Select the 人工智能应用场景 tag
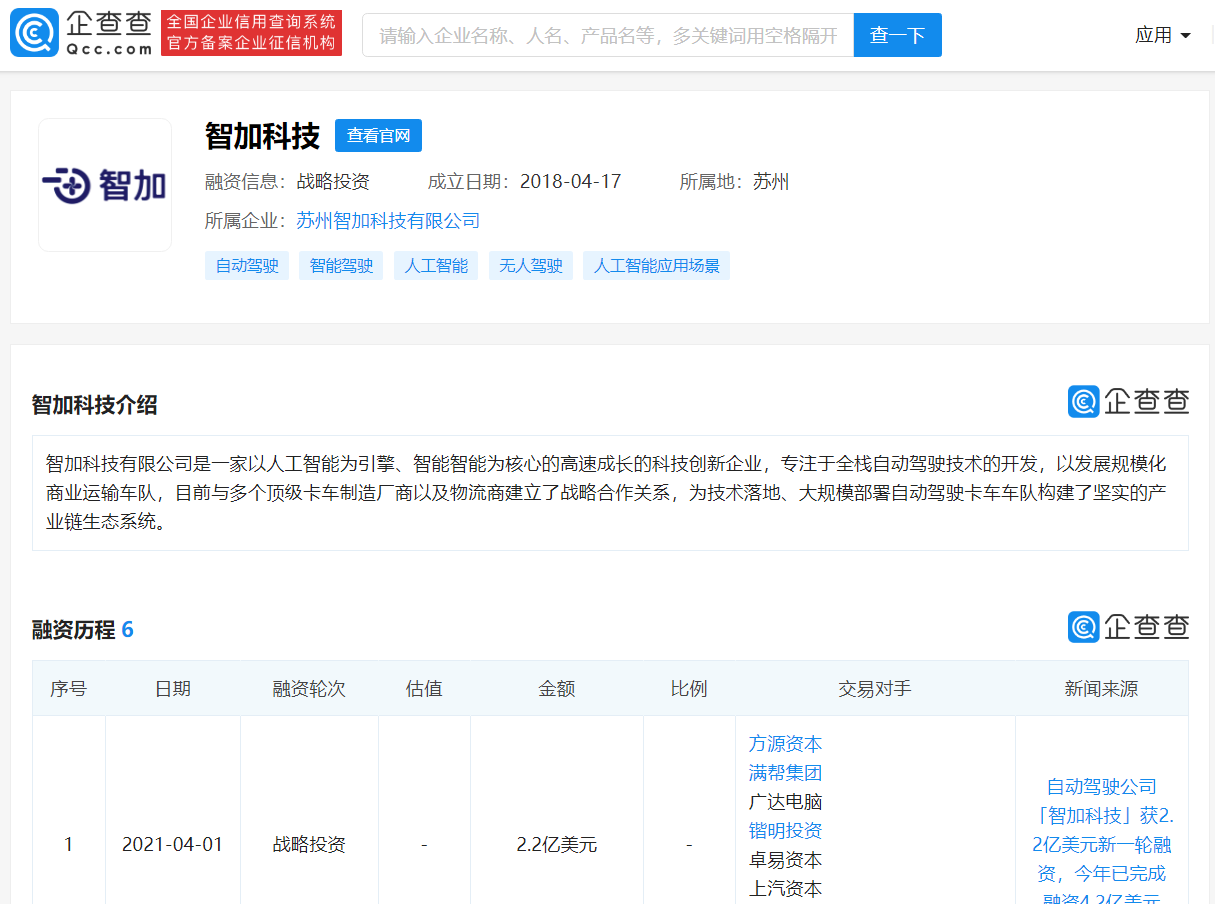The height and width of the screenshot is (904, 1215). 655,265
